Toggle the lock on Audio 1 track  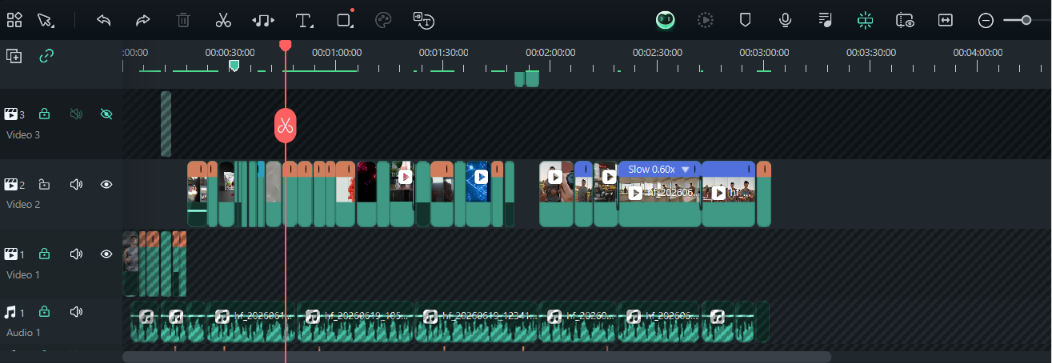coord(44,311)
